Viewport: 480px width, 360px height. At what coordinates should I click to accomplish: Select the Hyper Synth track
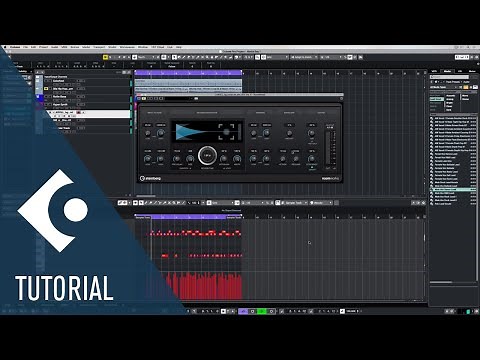(x=60, y=105)
